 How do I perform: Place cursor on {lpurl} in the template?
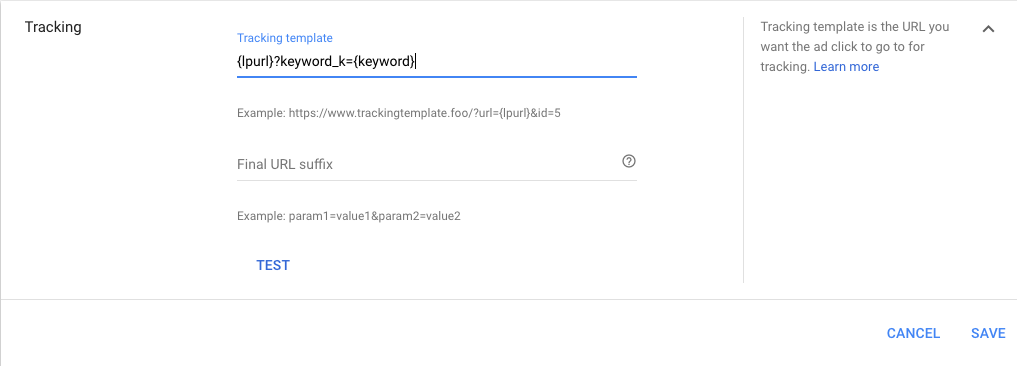pyautogui.click(x=255, y=62)
